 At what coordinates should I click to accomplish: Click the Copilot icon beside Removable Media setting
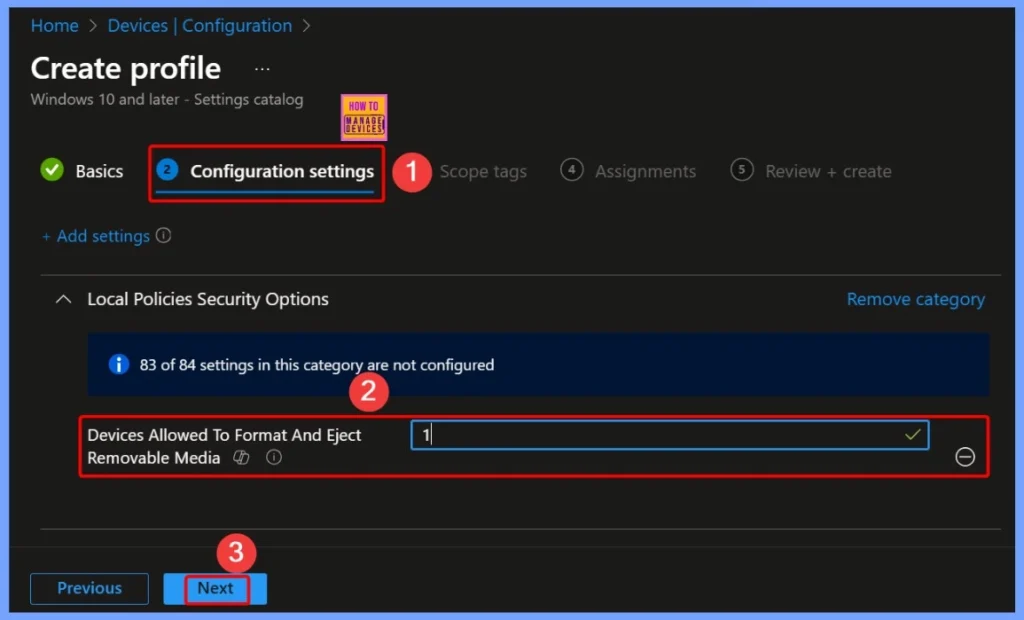click(x=240, y=458)
